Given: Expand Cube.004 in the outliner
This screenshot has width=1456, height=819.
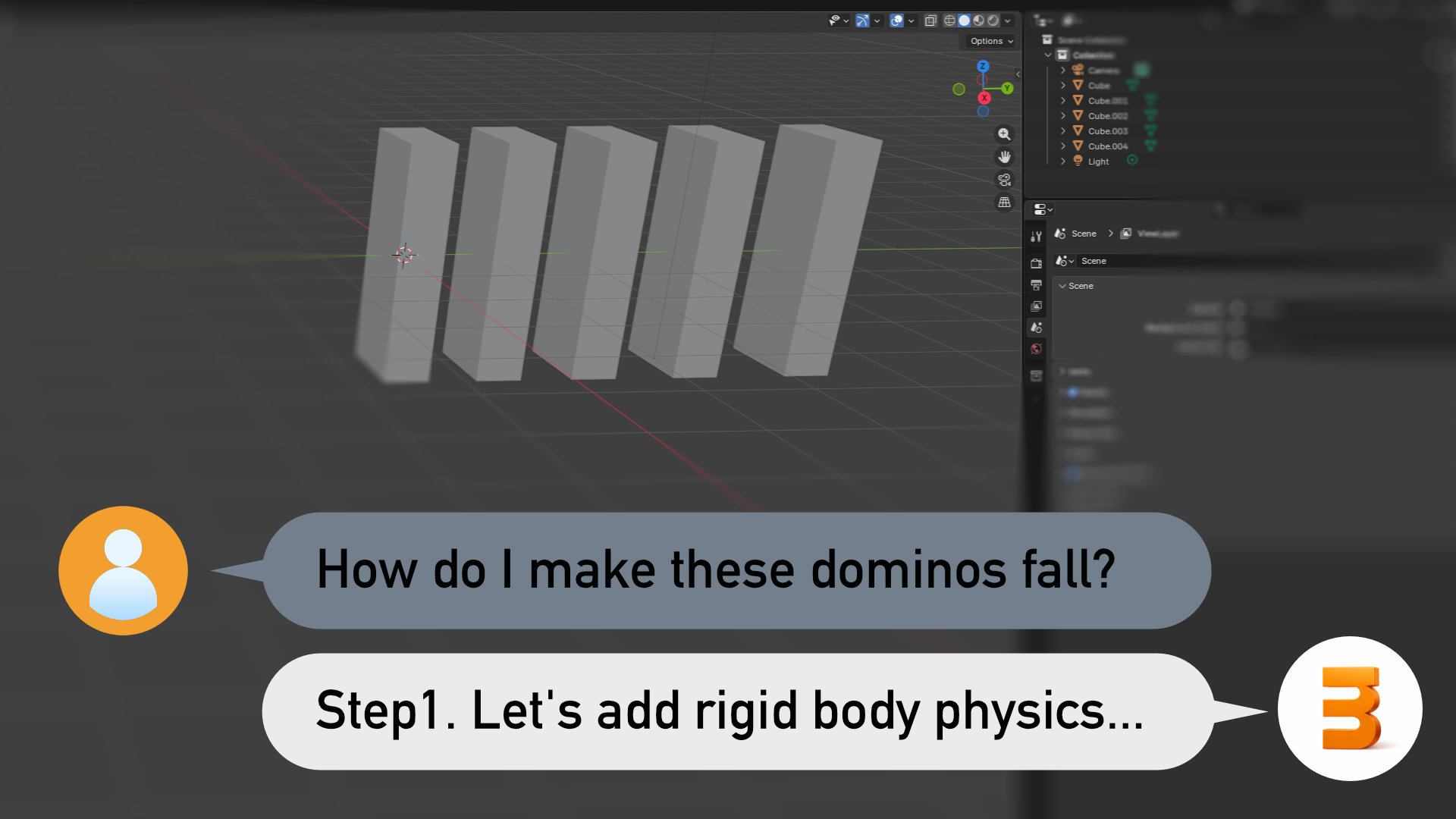Looking at the screenshot, I should pos(1062,146).
